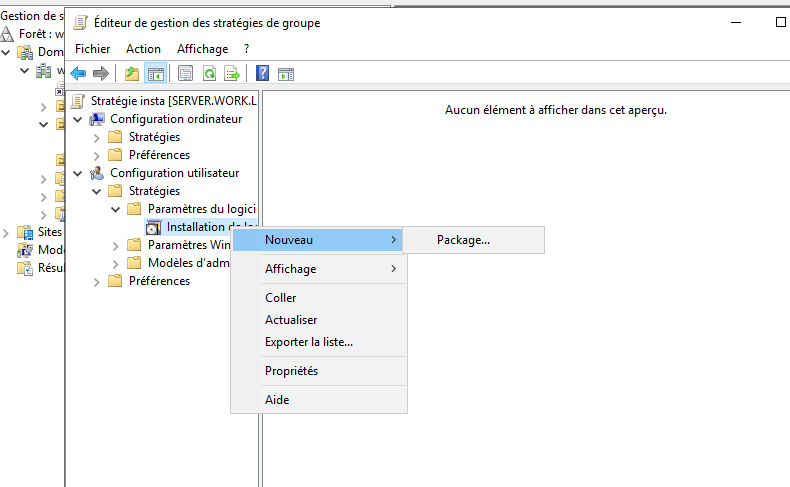Click the Up One Level folder icon
Screen dimensions: 790x487
(x=132, y=73)
